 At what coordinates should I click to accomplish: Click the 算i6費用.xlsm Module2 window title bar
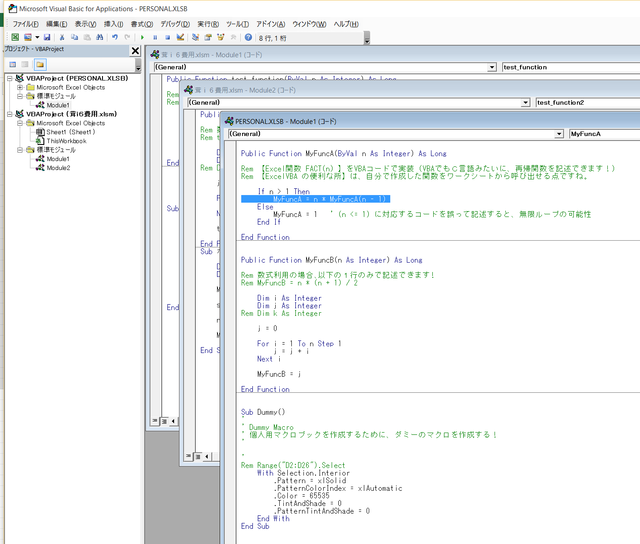pyautogui.click(x=411, y=90)
